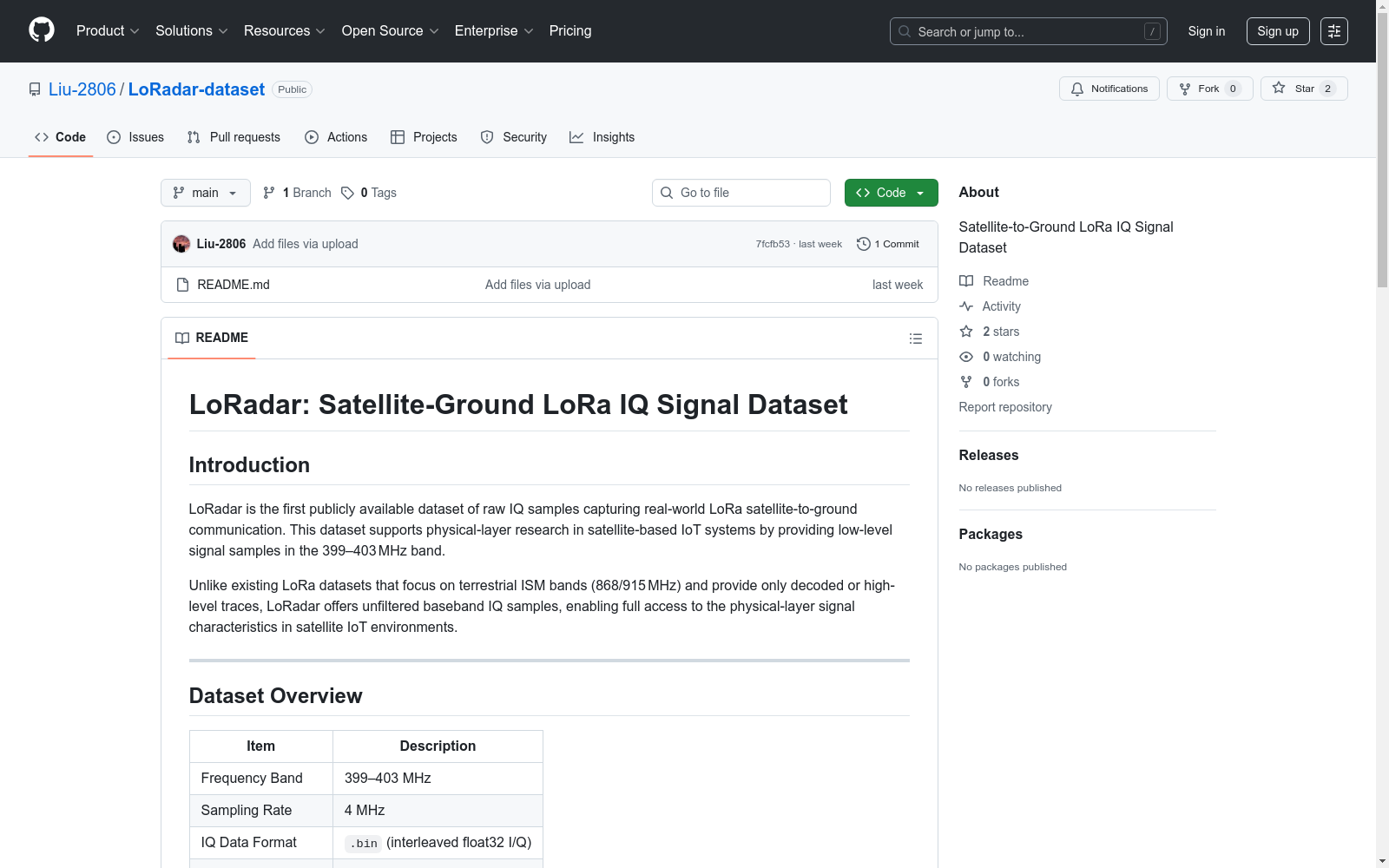Click the Sign in link
The height and width of the screenshot is (868, 1389).
click(1207, 31)
